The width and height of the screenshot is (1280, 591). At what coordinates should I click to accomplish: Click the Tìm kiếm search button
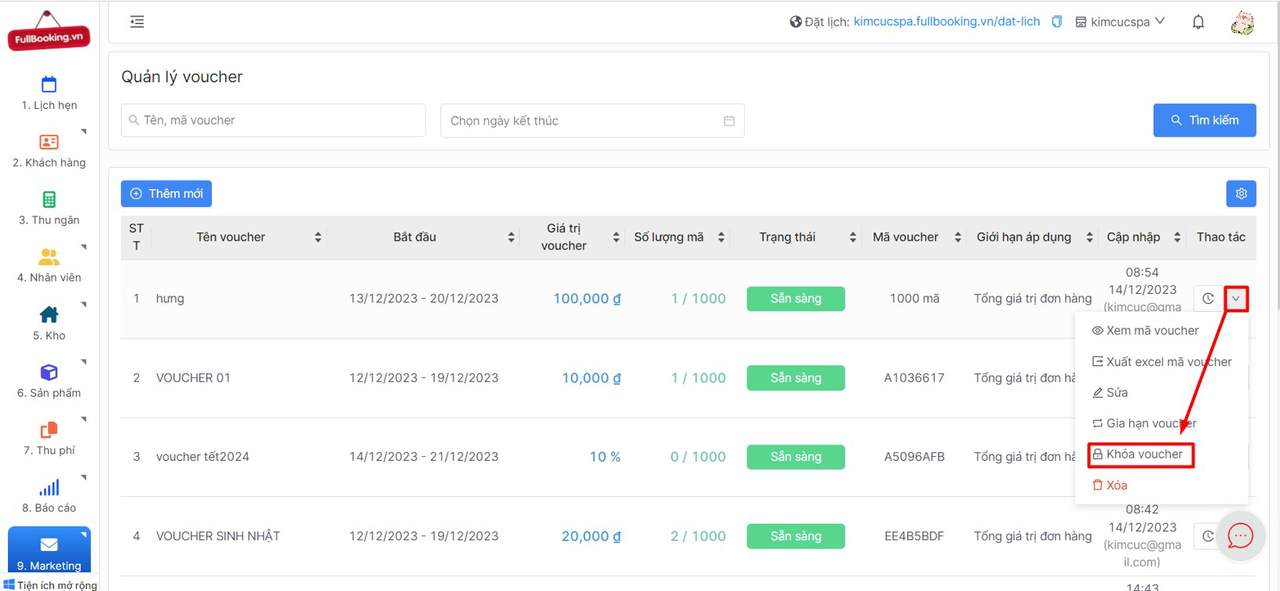[x=1204, y=120]
